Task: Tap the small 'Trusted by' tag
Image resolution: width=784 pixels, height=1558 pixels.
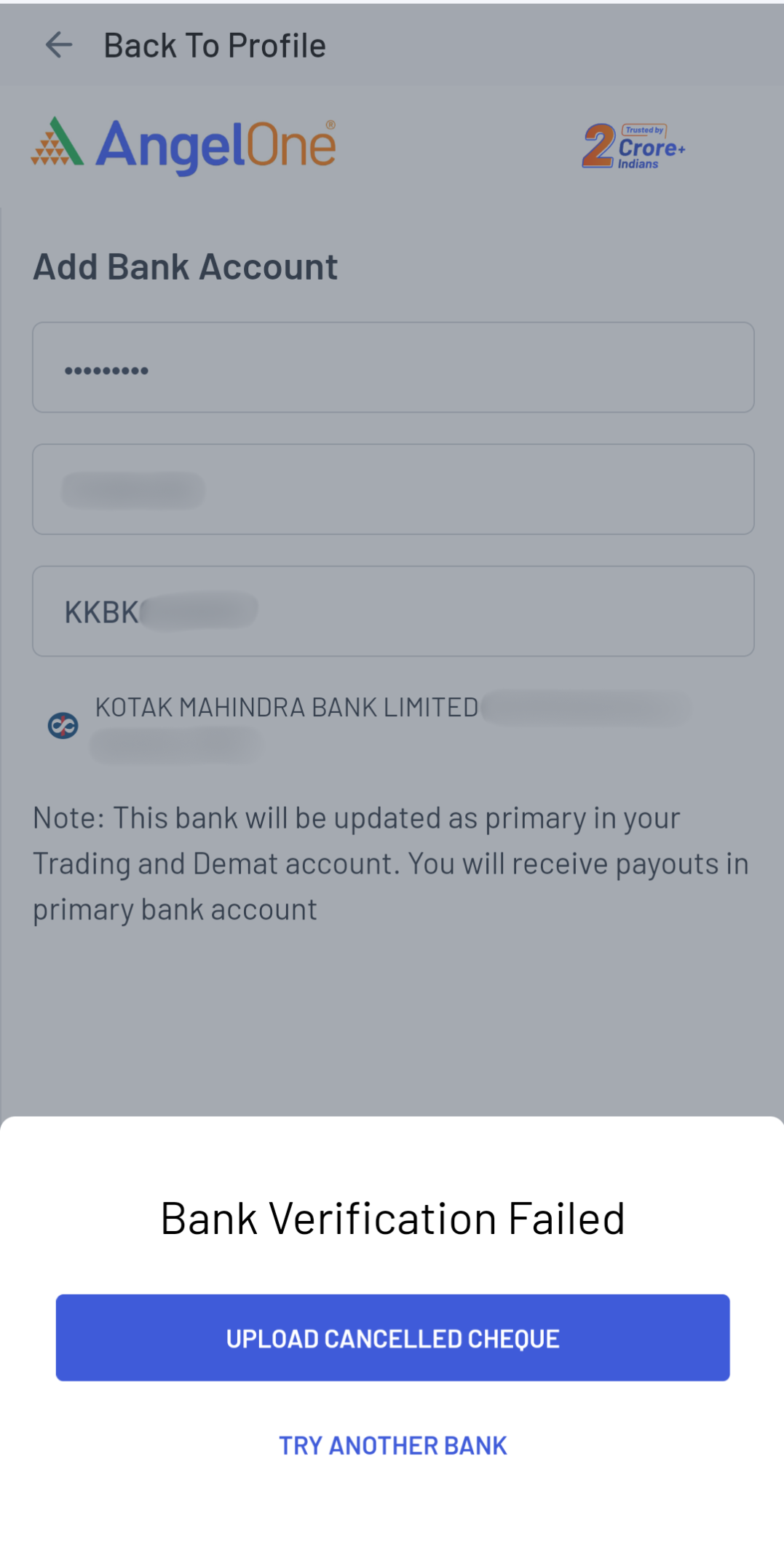Action: point(644,130)
